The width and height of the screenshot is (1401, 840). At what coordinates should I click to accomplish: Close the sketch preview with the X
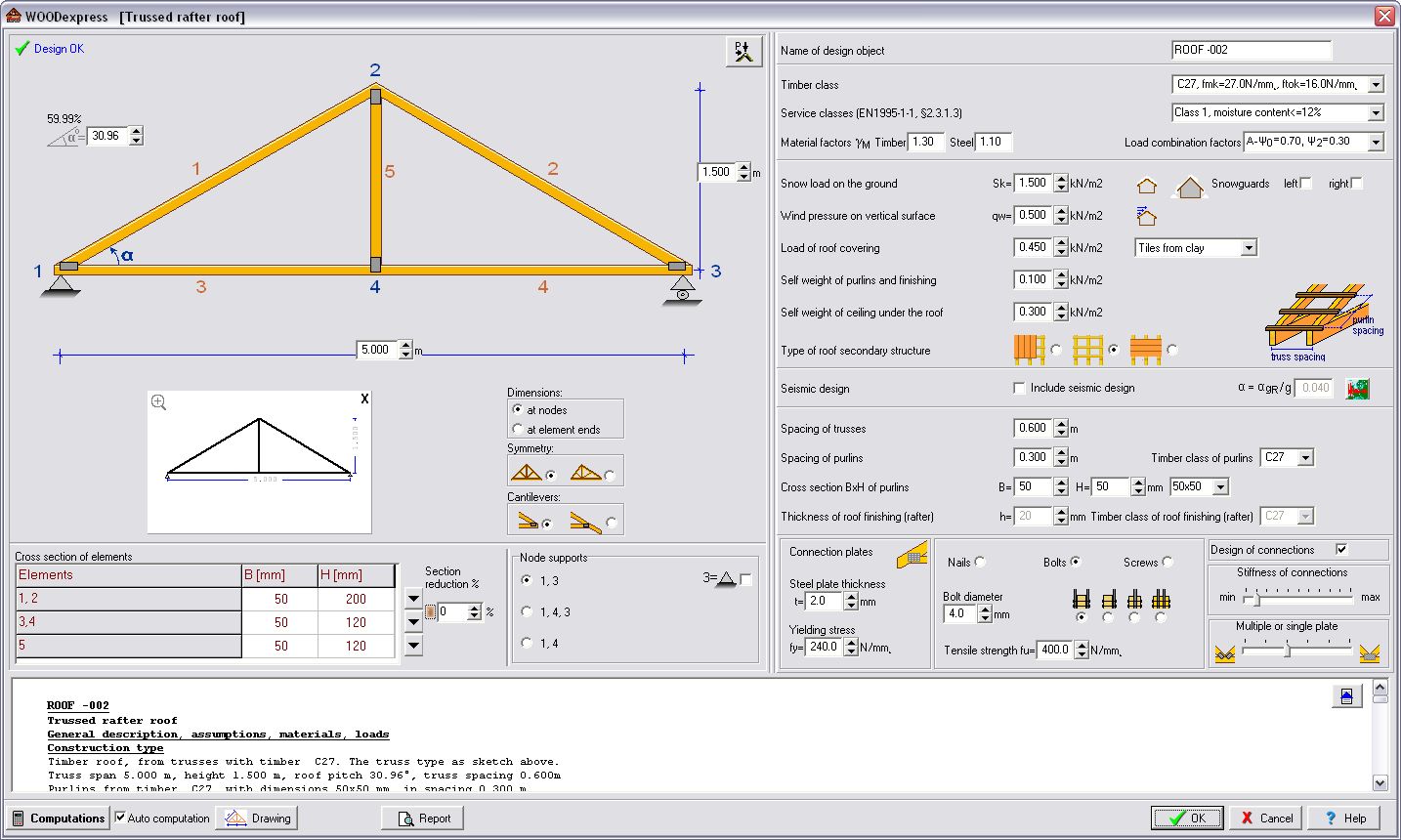coord(364,399)
